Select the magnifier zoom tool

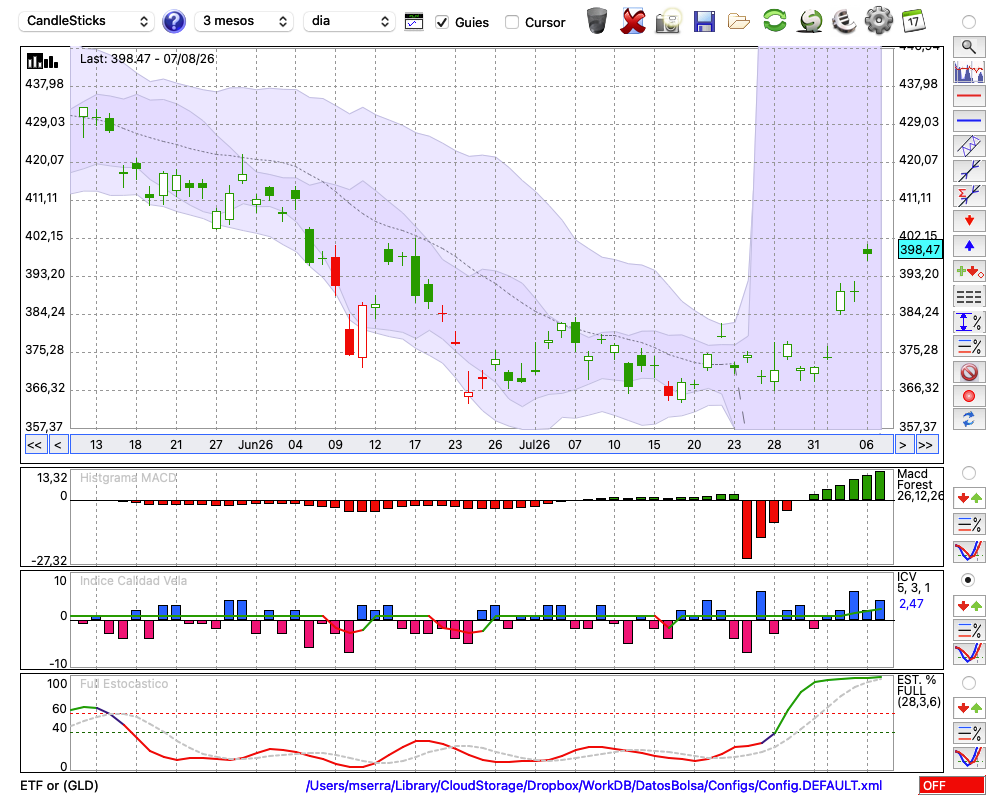pos(969,47)
